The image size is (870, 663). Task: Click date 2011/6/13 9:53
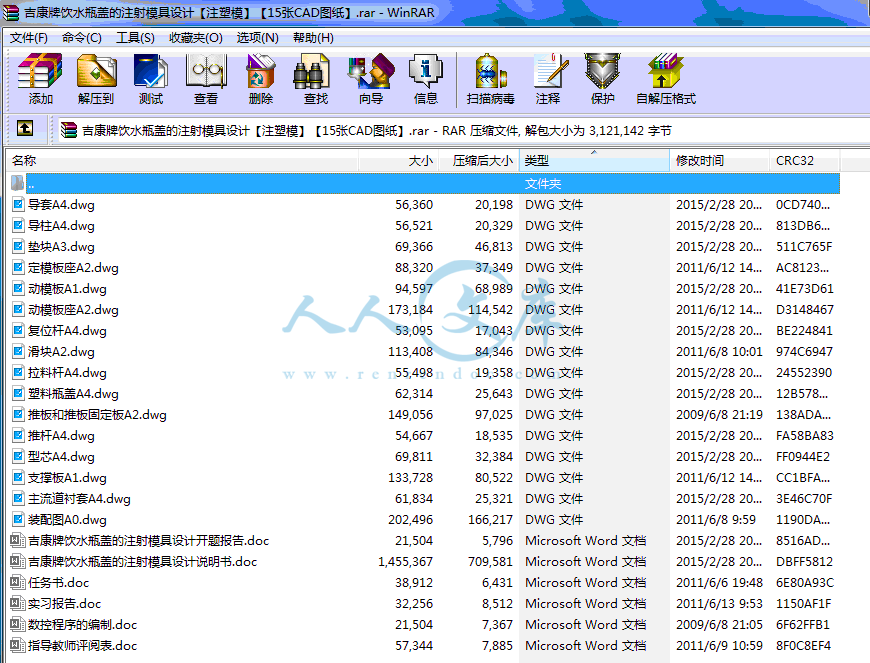click(x=719, y=604)
